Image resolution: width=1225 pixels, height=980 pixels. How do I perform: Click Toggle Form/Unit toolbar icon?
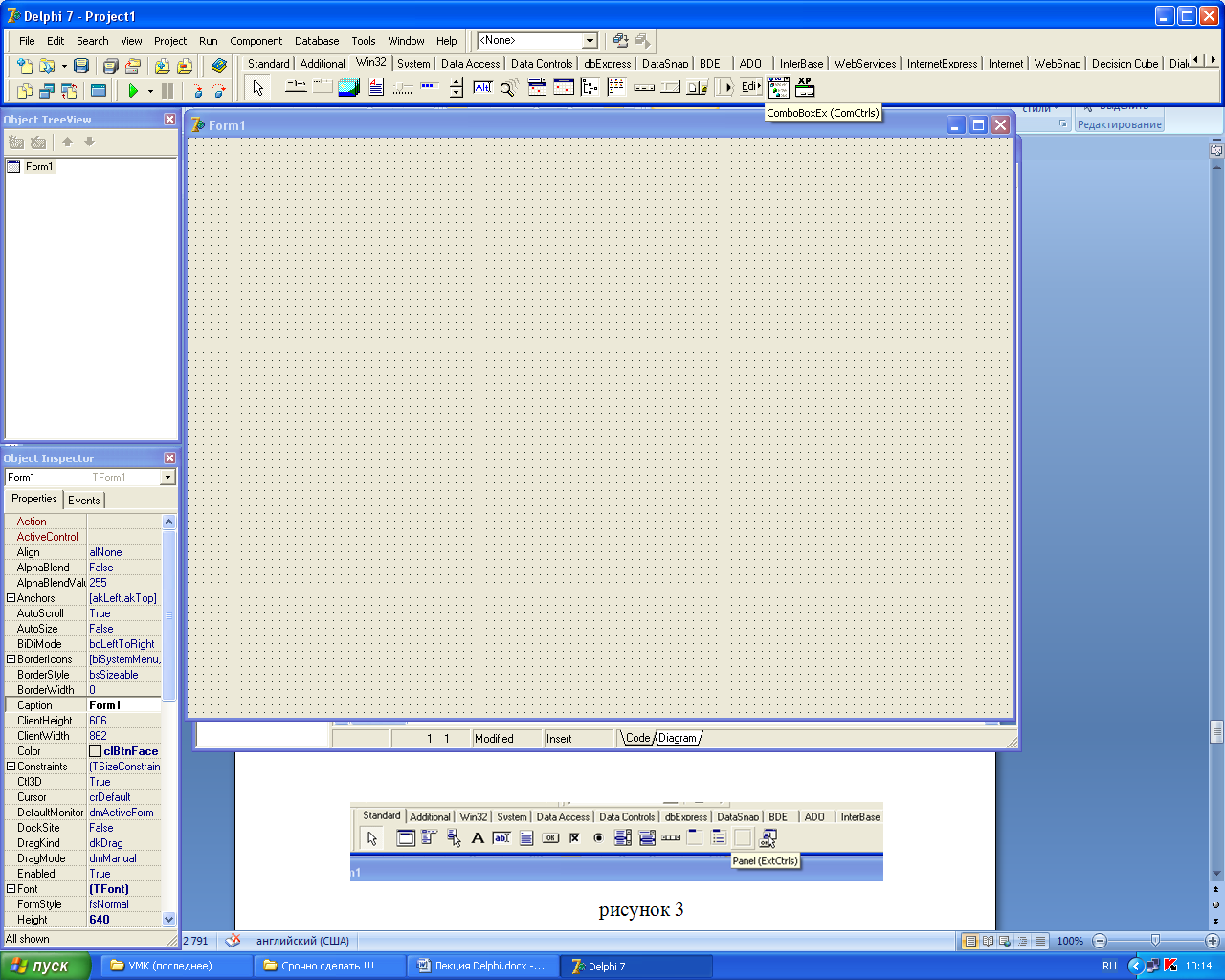[69, 91]
